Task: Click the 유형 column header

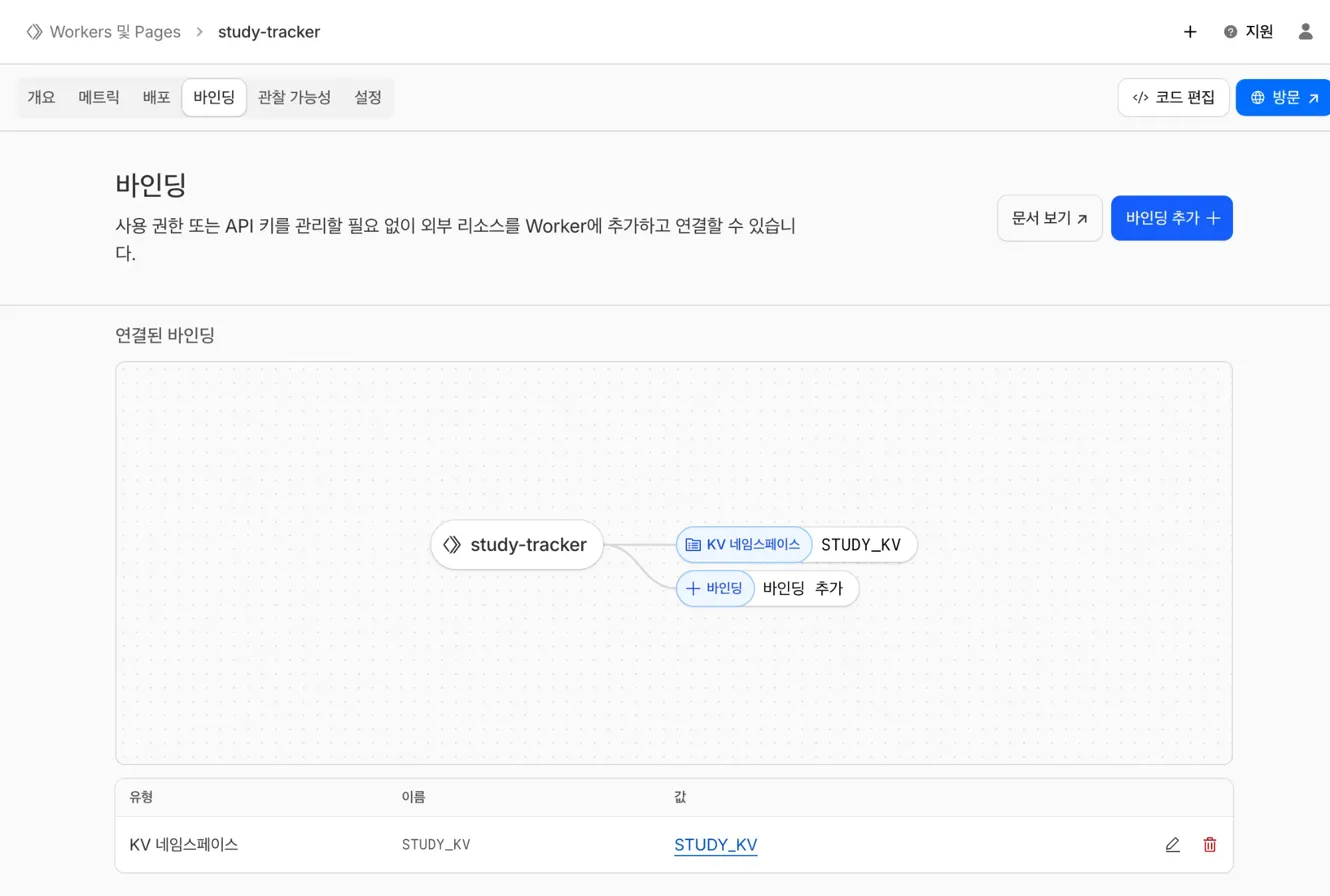Action: point(141,797)
